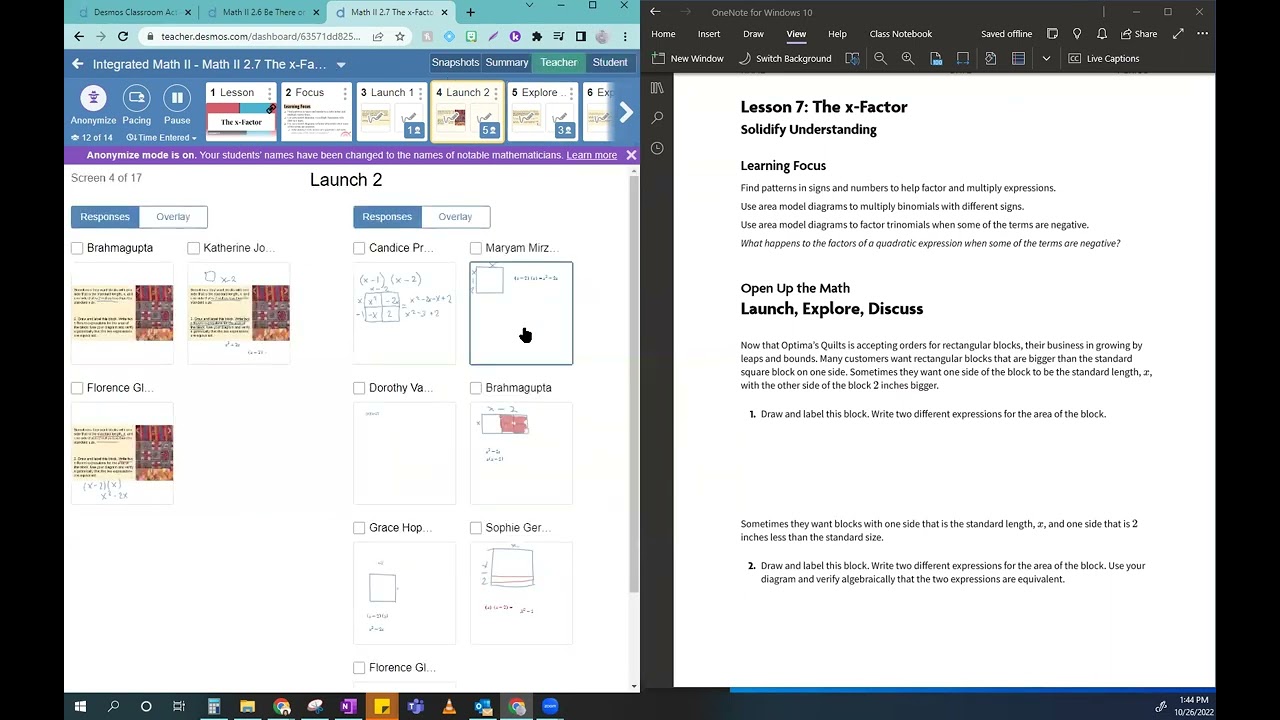Advance to next screens with right arrow

tap(626, 113)
